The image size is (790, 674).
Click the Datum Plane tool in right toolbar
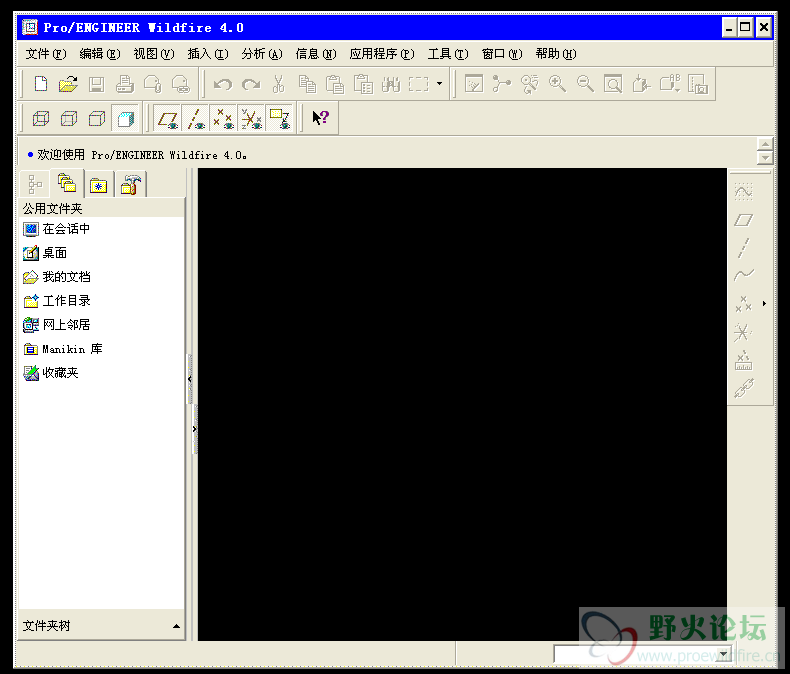click(x=744, y=220)
